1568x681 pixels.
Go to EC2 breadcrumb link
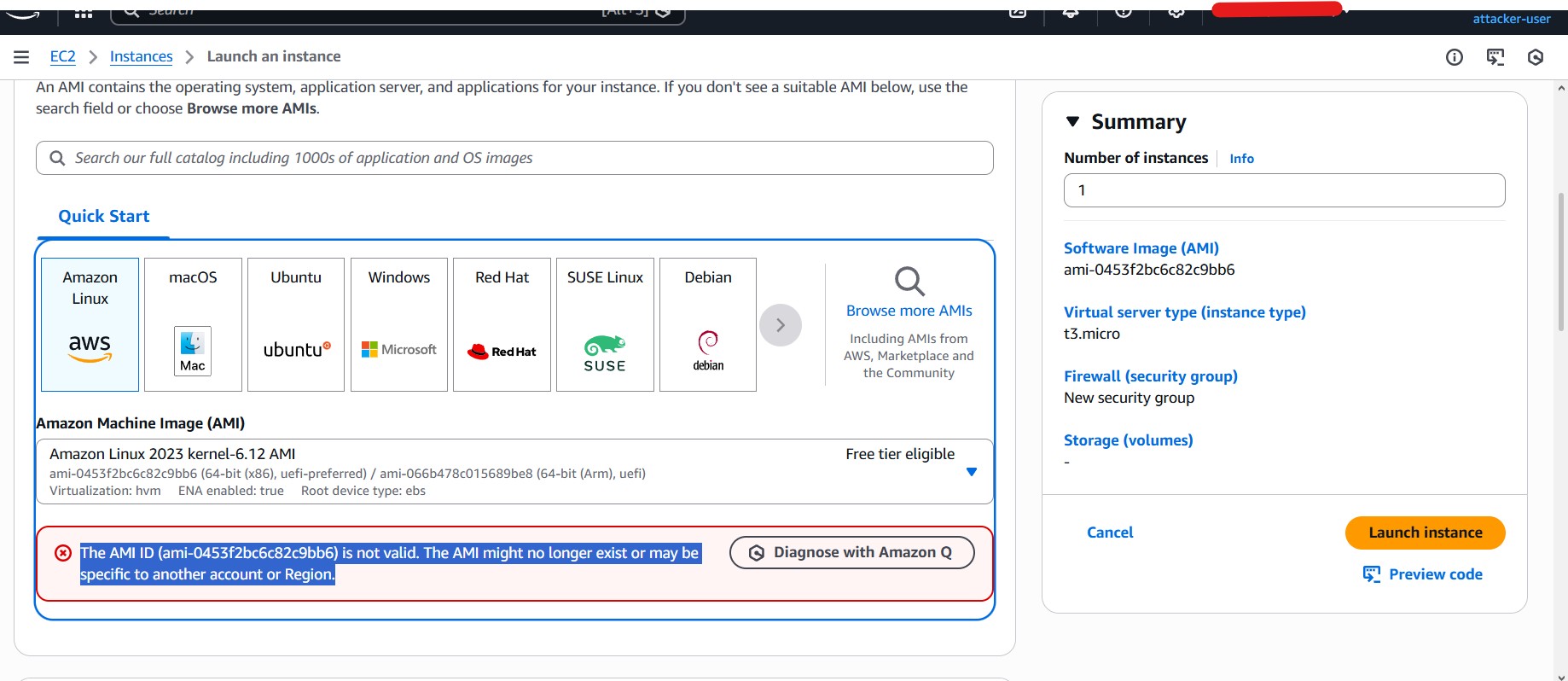coord(62,56)
